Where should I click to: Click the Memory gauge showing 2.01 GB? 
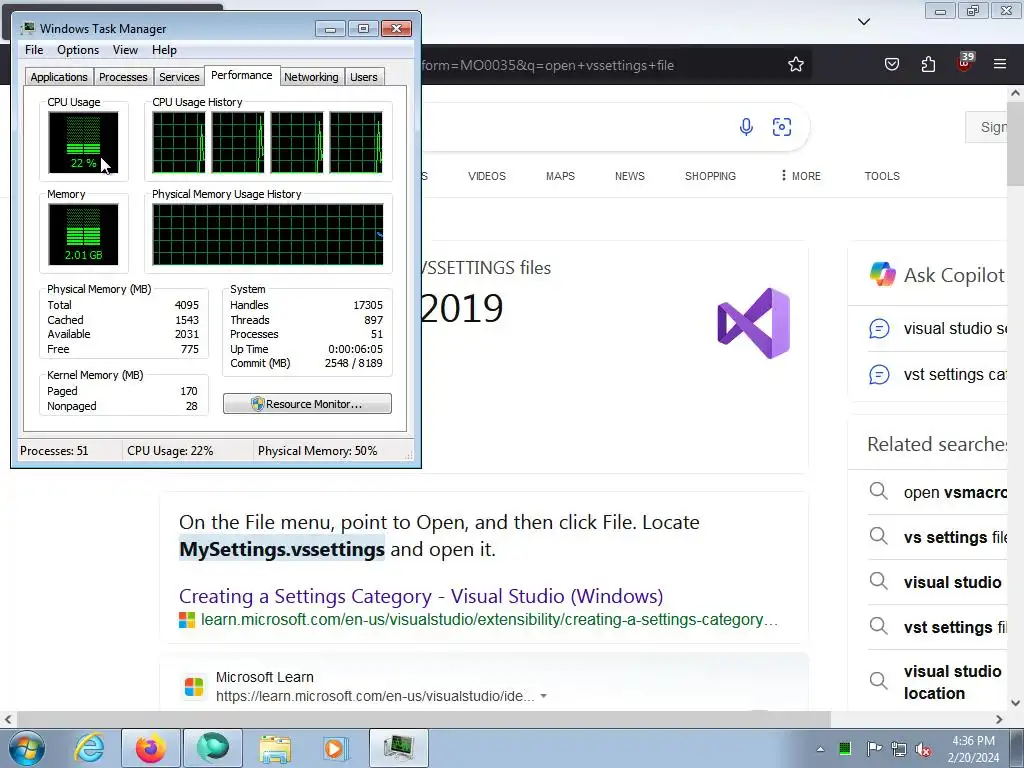pos(83,234)
